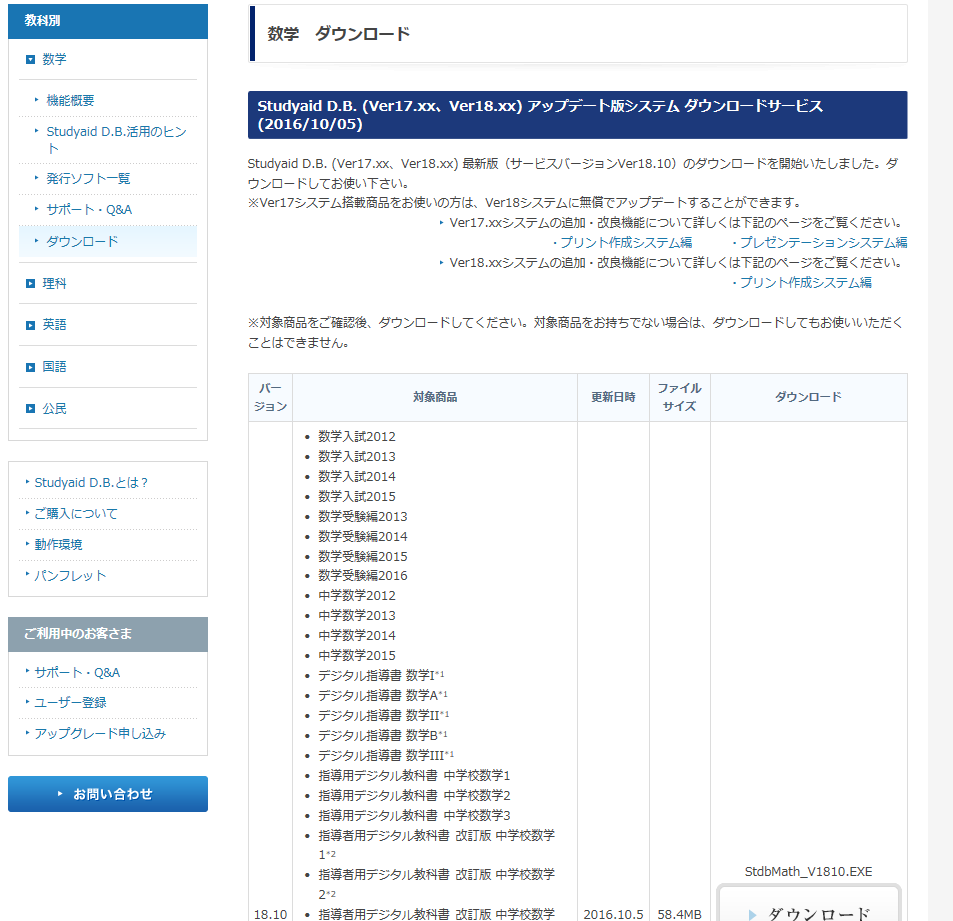The height and width of the screenshot is (921, 953).
Task: Select ダウンロード in the math submenu
Action: 82,242
